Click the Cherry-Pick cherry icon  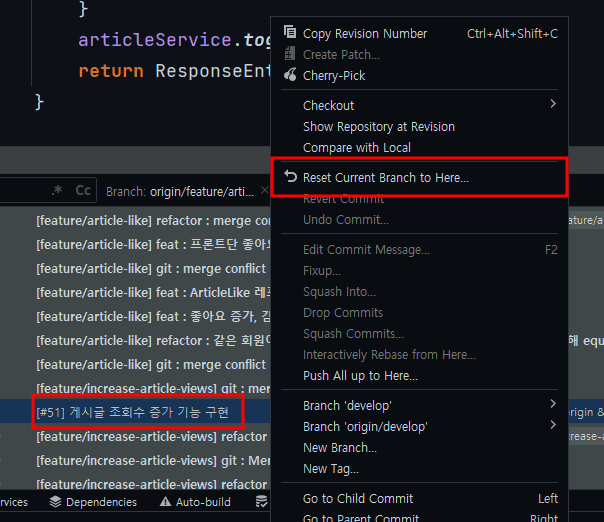(290, 75)
